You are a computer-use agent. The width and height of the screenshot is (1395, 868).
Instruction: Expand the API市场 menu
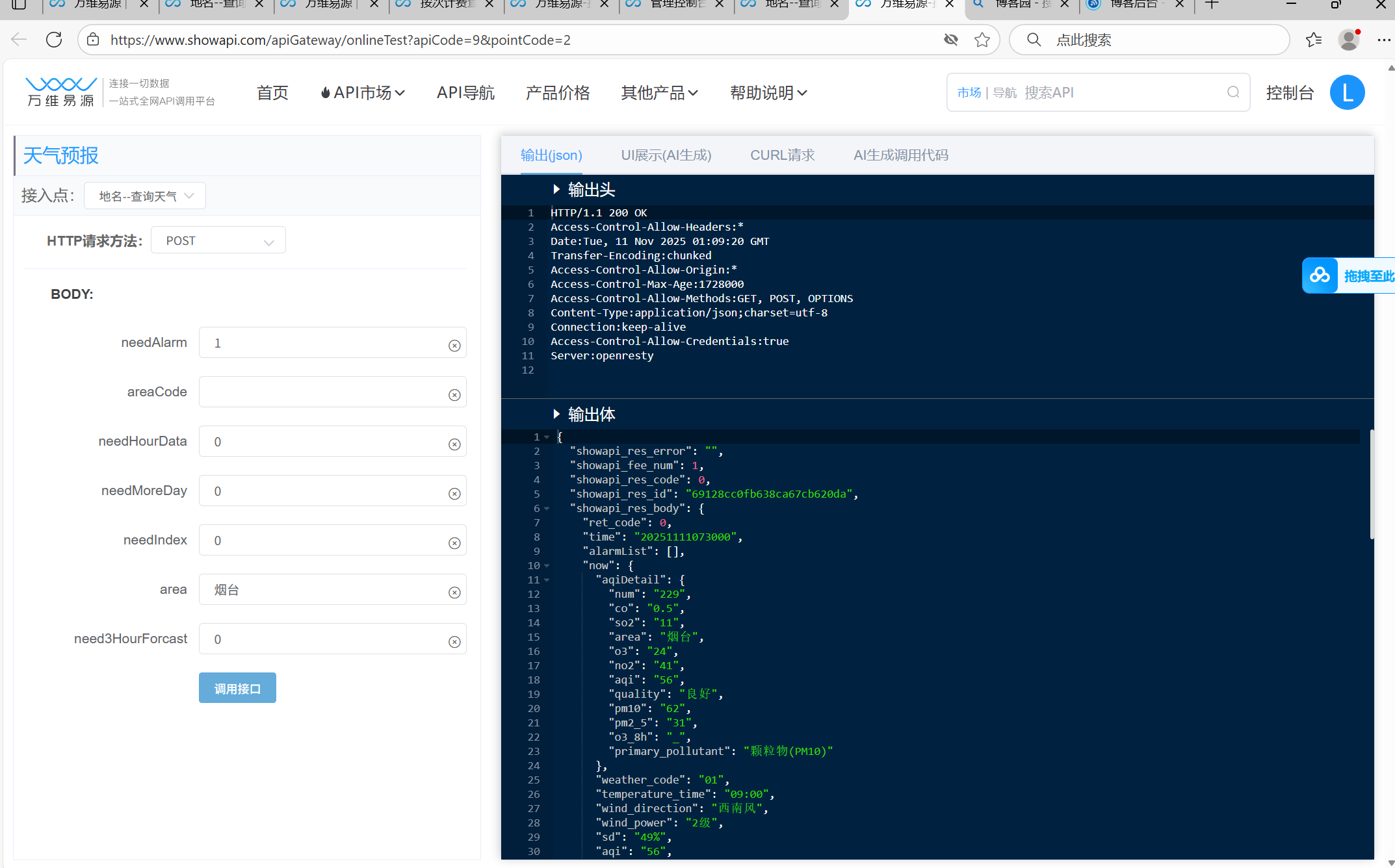coord(363,93)
